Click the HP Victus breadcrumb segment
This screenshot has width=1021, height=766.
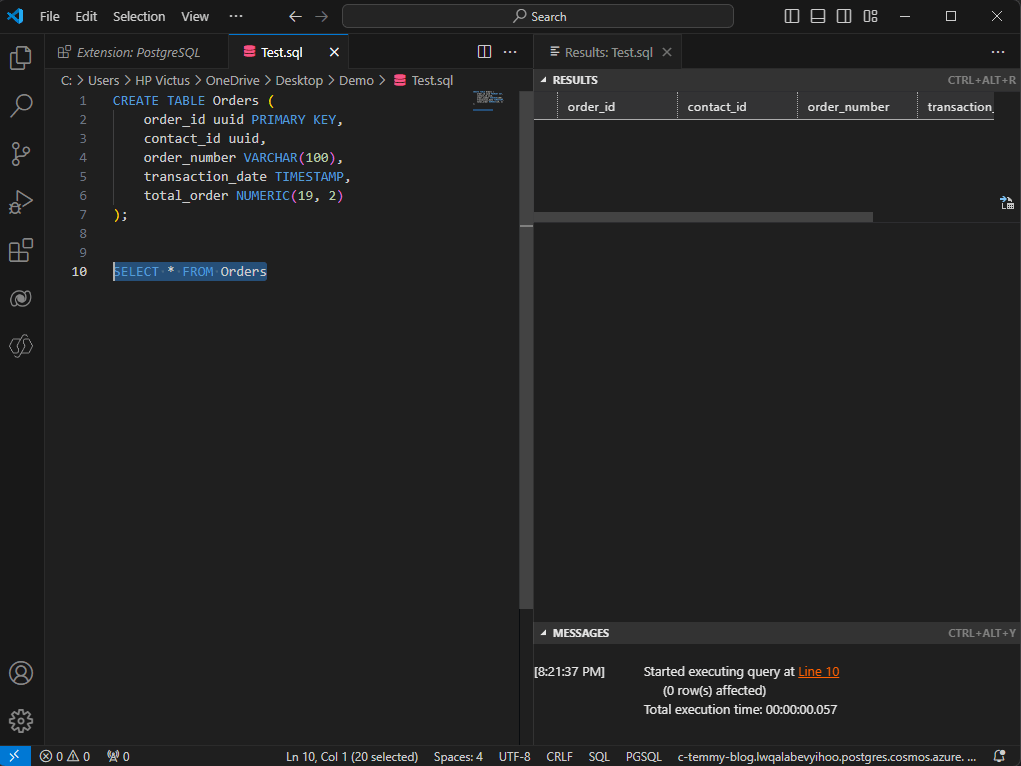(x=162, y=80)
